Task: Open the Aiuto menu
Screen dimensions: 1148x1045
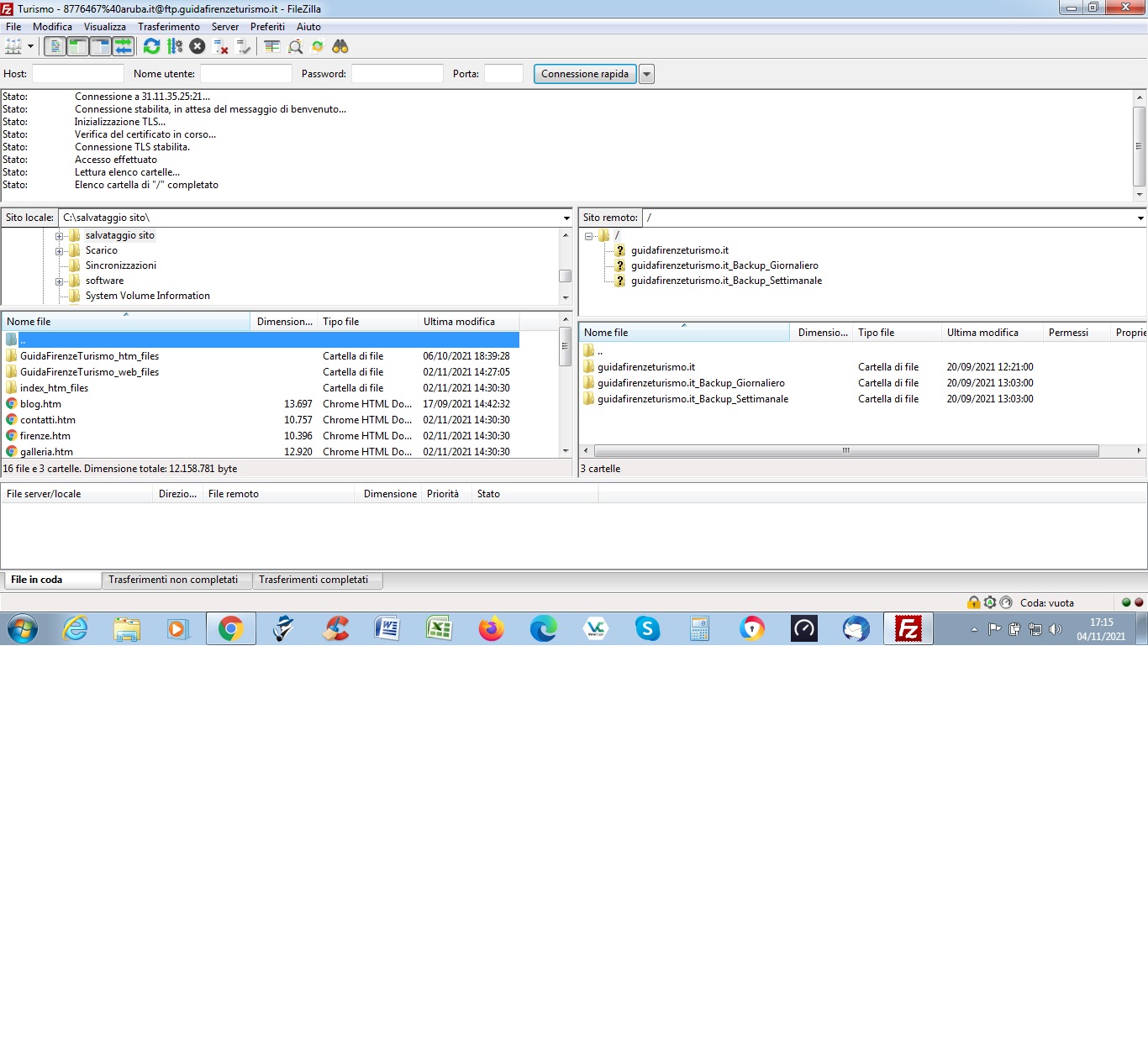Action: pyautogui.click(x=308, y=27)
